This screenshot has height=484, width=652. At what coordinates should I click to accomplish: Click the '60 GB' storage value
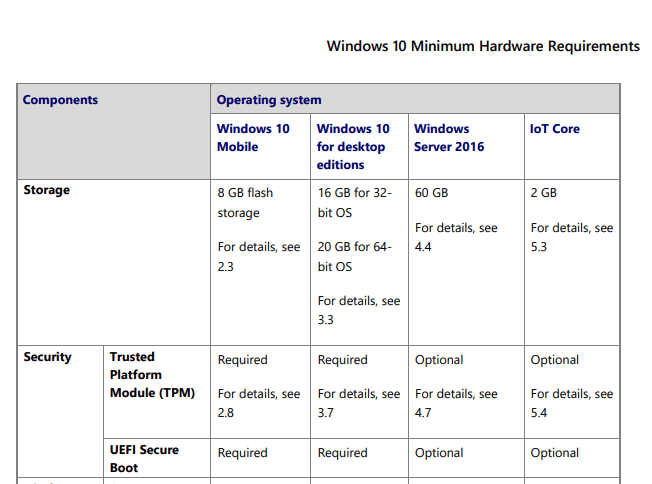coord(431,193)
